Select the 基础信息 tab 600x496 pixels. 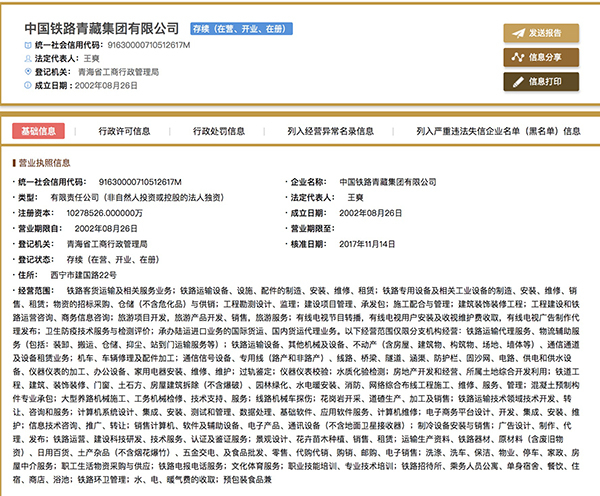38,131
